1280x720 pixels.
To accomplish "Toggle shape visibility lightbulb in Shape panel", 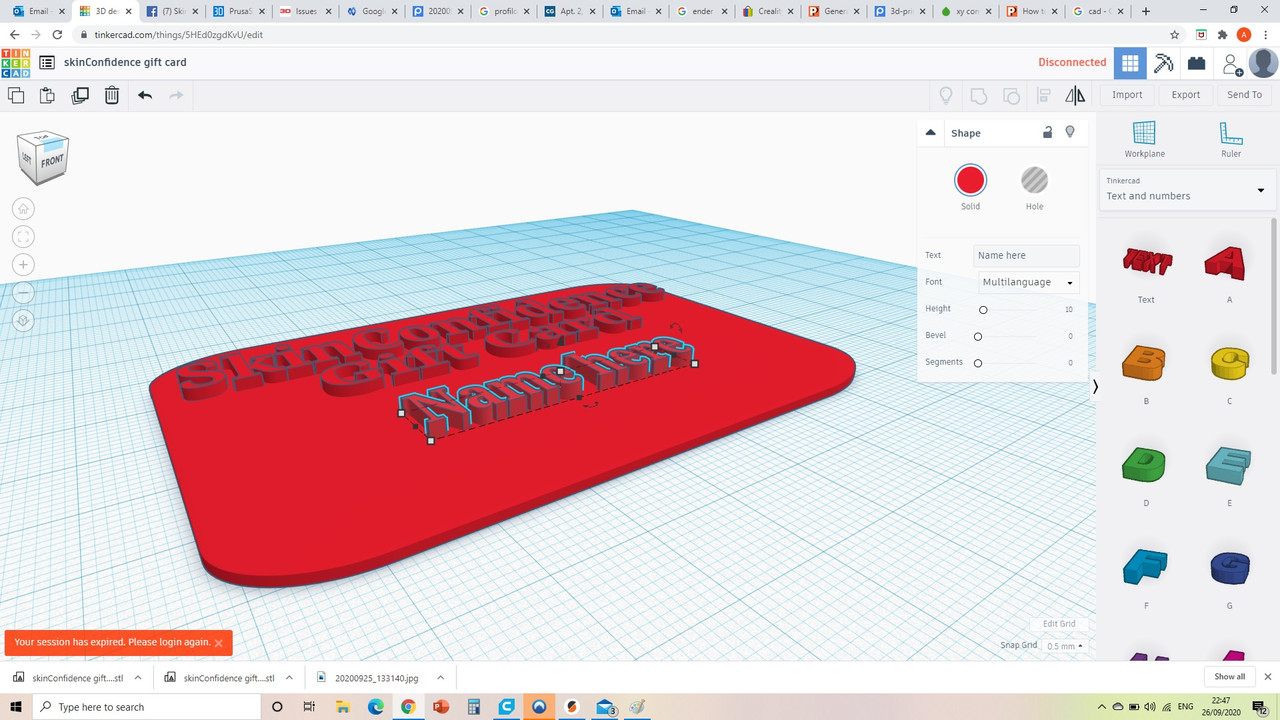I will click(x=1070, y=132).
